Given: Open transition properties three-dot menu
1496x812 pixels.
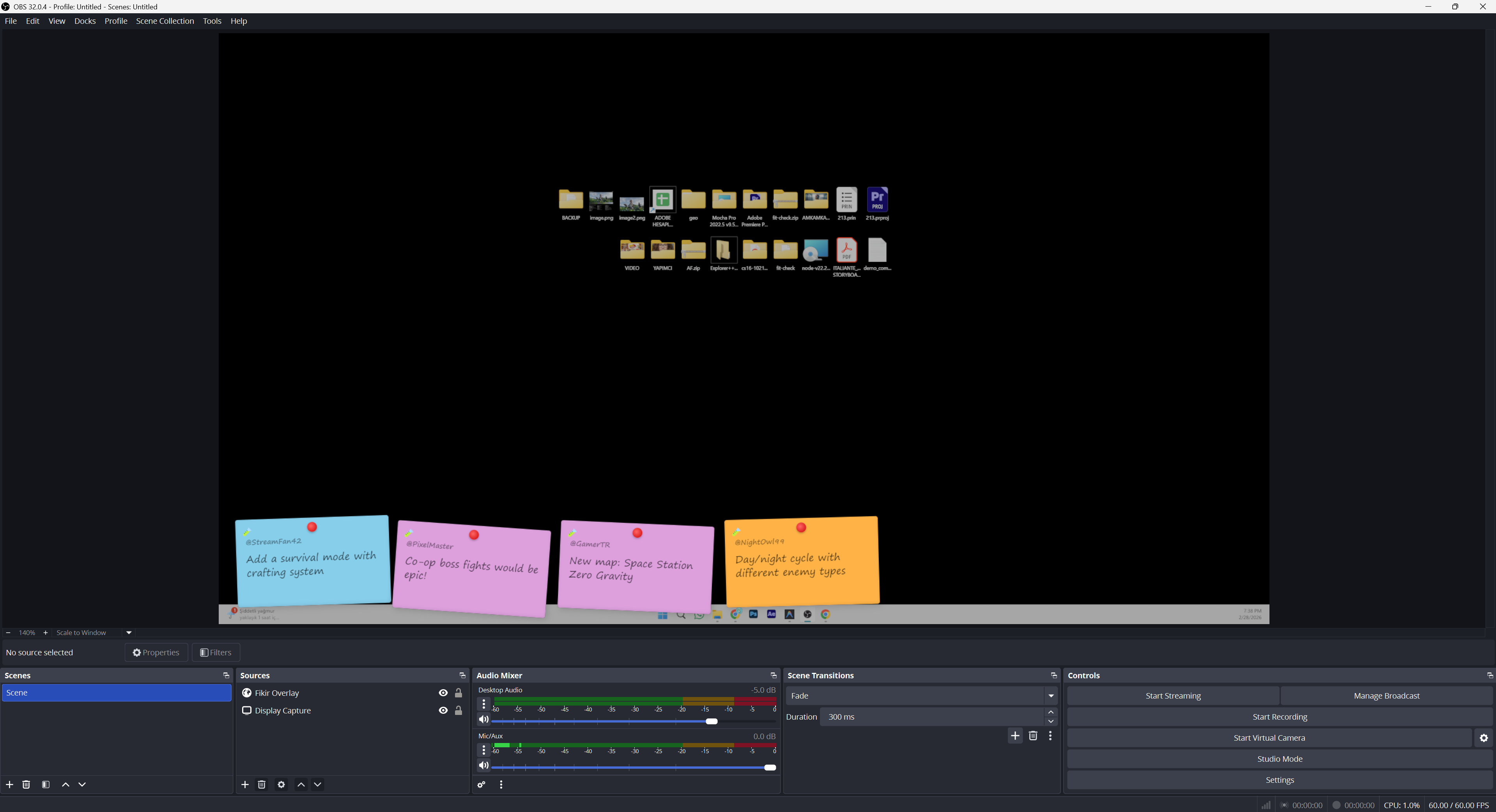Looking at the screenshot, I should [x=1051, y=736].
